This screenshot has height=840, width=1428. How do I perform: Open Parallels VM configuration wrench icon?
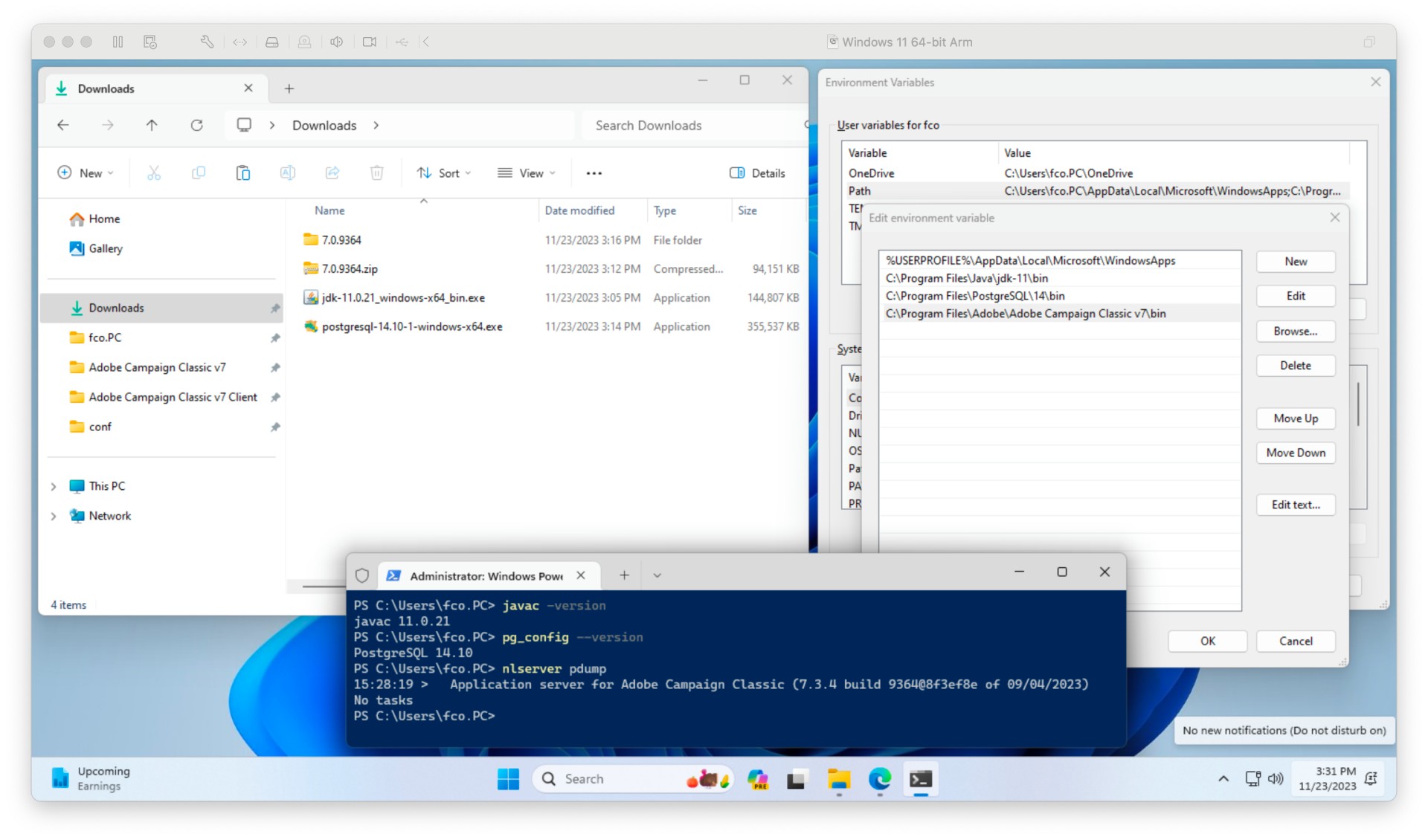tap(207, 42)
